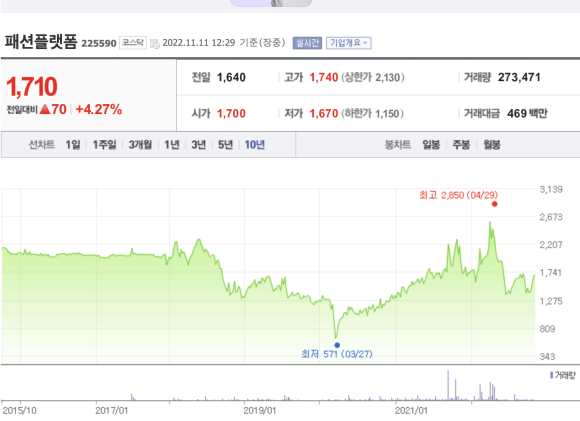The width and height of the screenshot is (580, 421).
Task: Click the red 최고 2,850 marker dot
Action: tap(495, 204)
